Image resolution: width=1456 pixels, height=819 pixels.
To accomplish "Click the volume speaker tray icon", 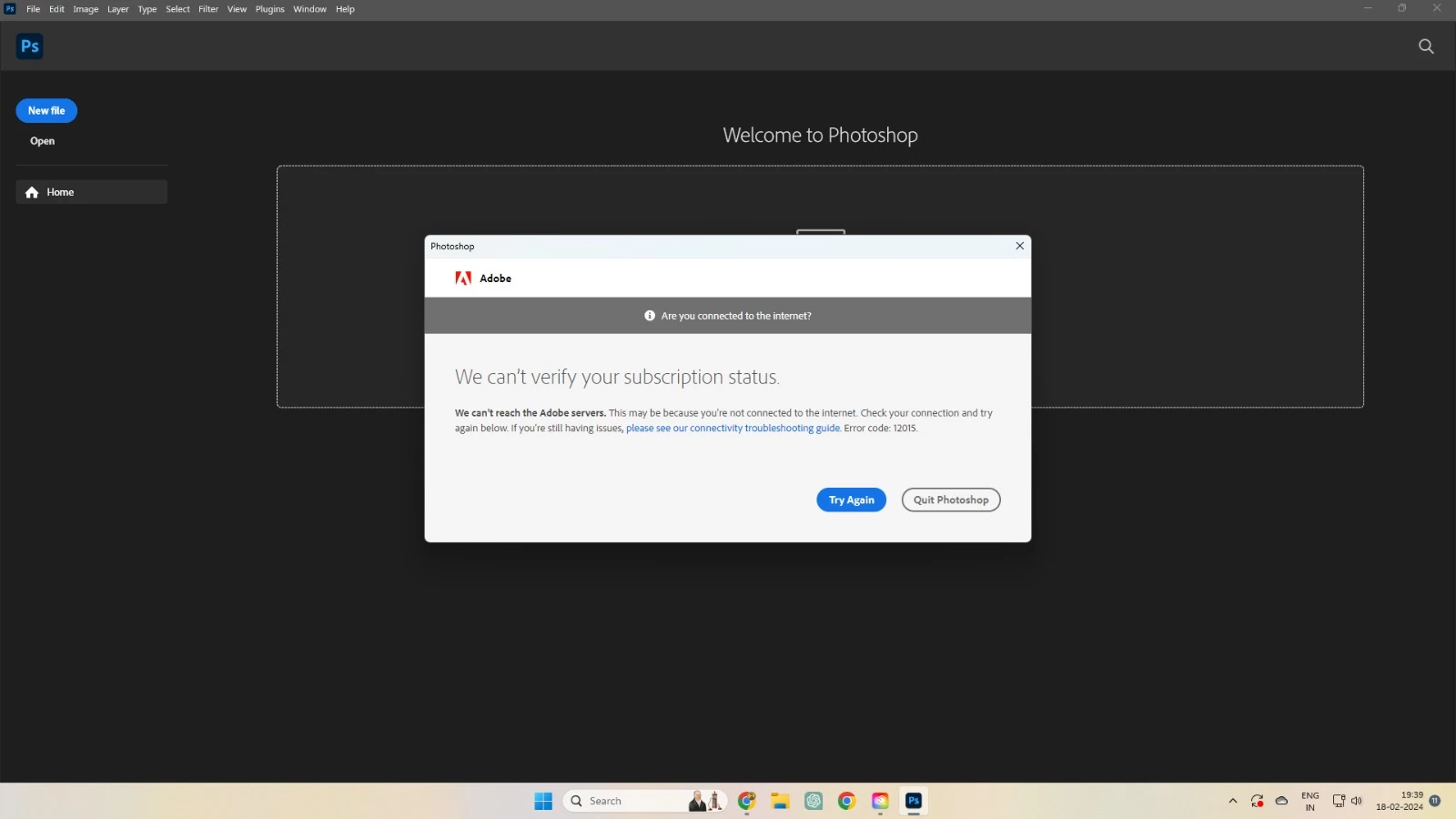I will pyautogui.click(x=1356, y=801).
